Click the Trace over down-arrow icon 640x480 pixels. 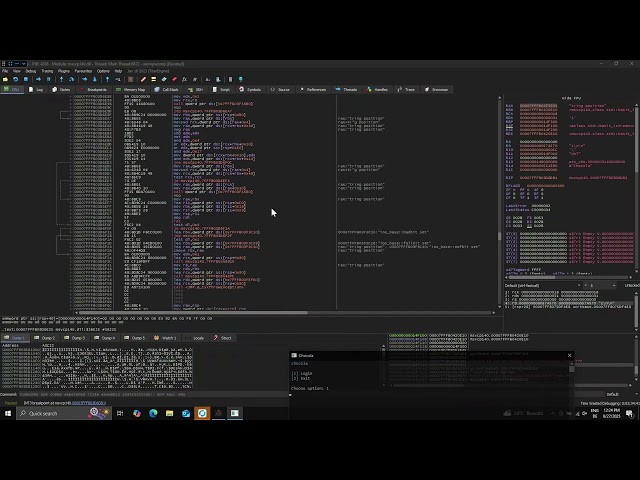[95, 79]
